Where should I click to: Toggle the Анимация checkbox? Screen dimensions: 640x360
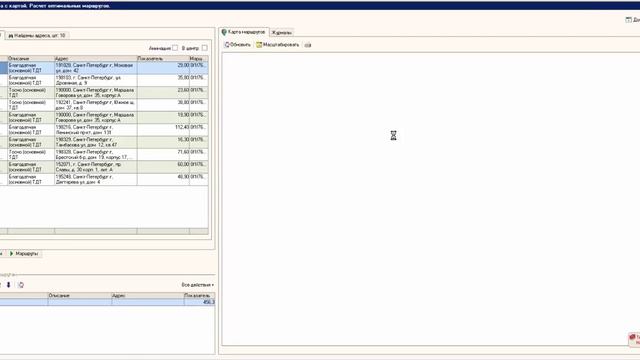(175, 48)
